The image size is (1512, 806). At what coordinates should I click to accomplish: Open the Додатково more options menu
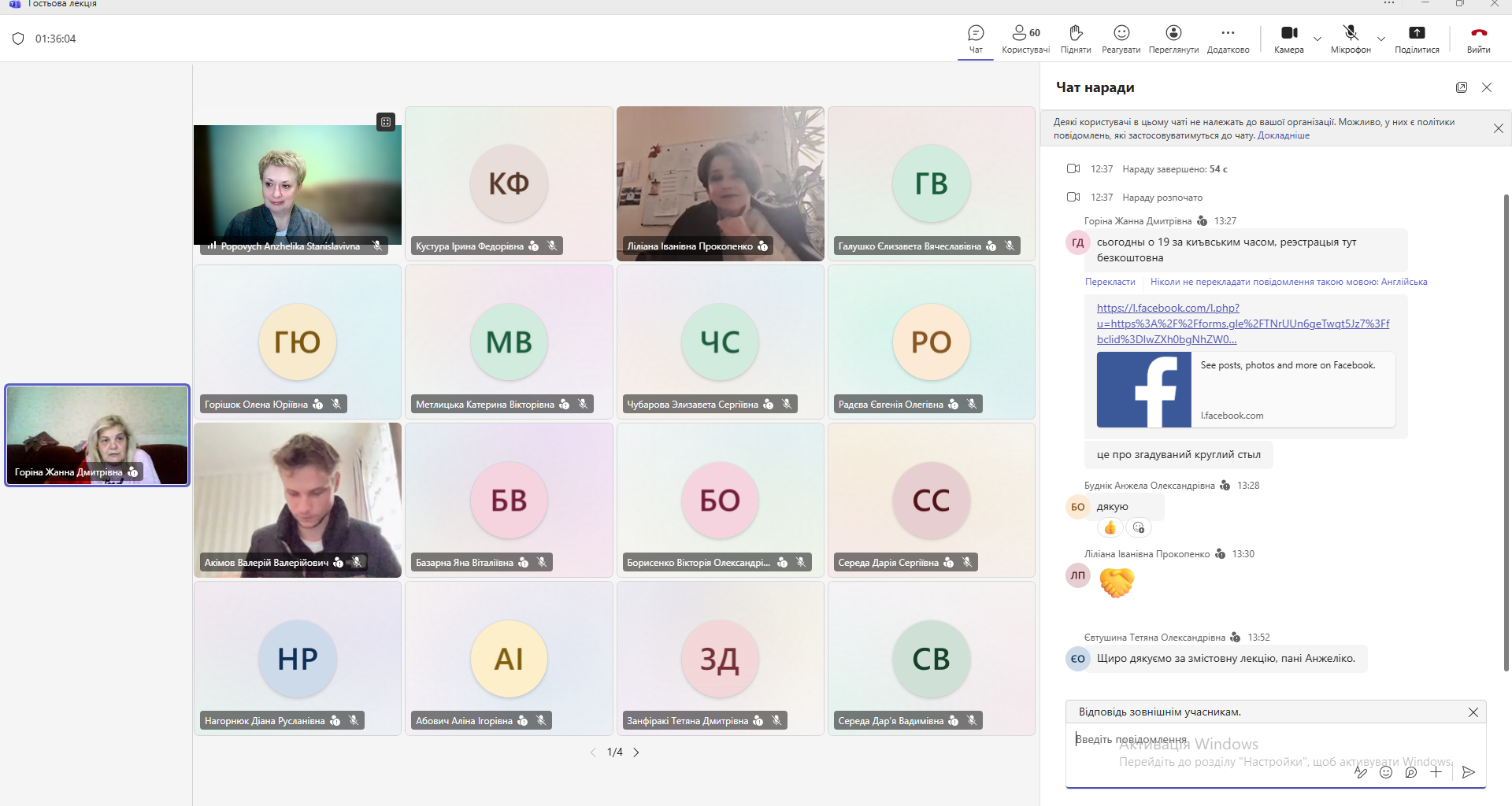click(1228, 39)
